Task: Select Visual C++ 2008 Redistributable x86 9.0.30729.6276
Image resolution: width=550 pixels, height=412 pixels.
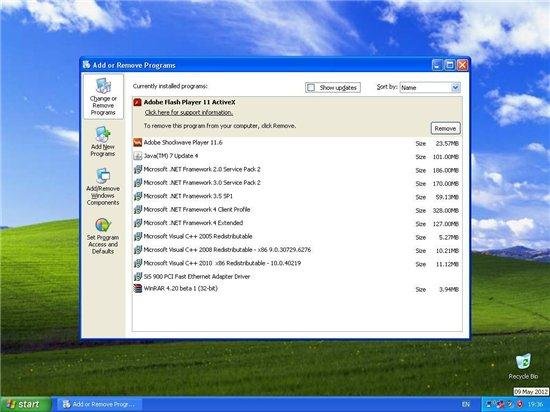Action: pyautogui.click(x=297, y=250)
